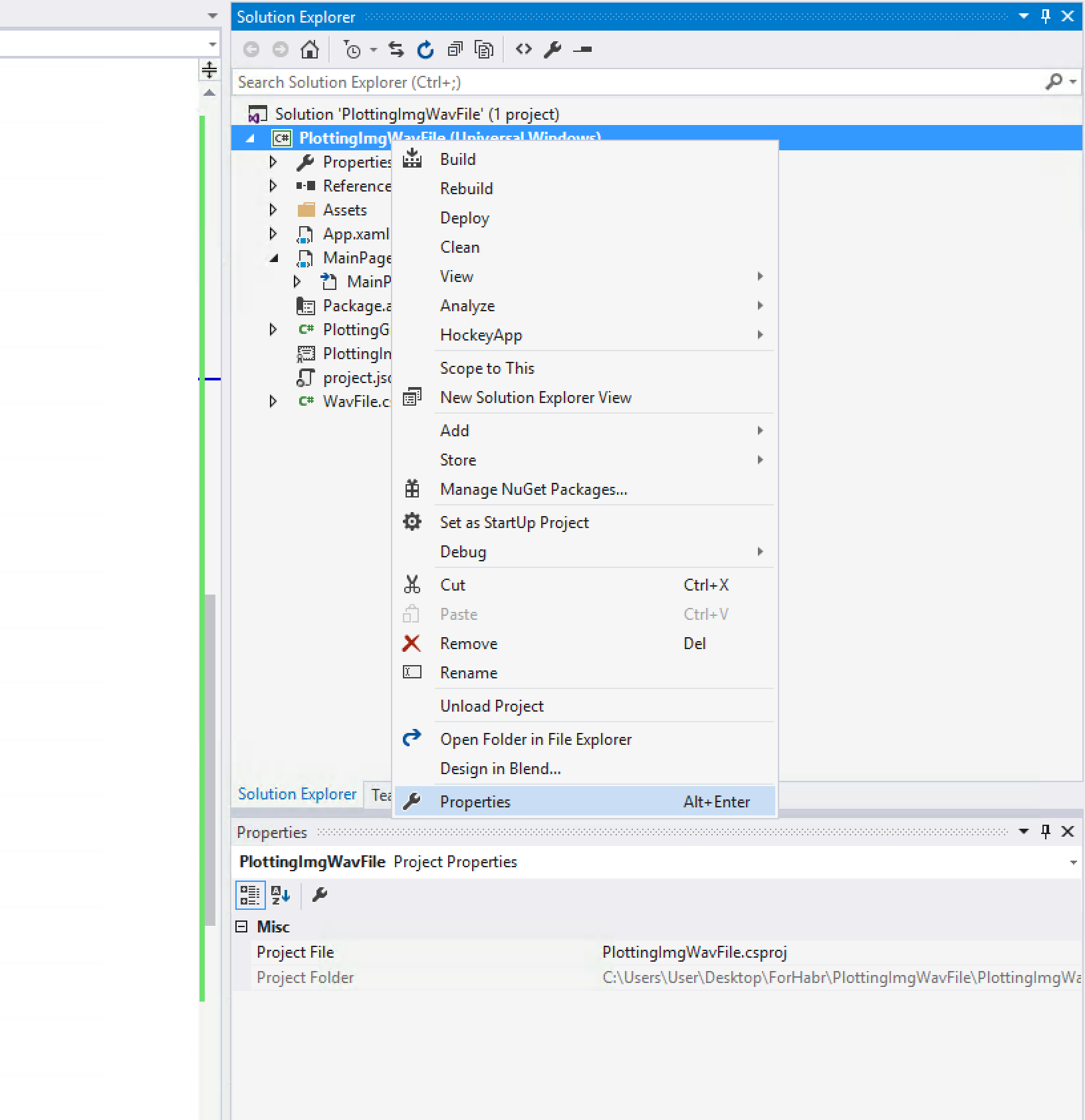1085x1120 pixels.
Task: Choose Build from context menu
Action: click(x=586, y=160)
